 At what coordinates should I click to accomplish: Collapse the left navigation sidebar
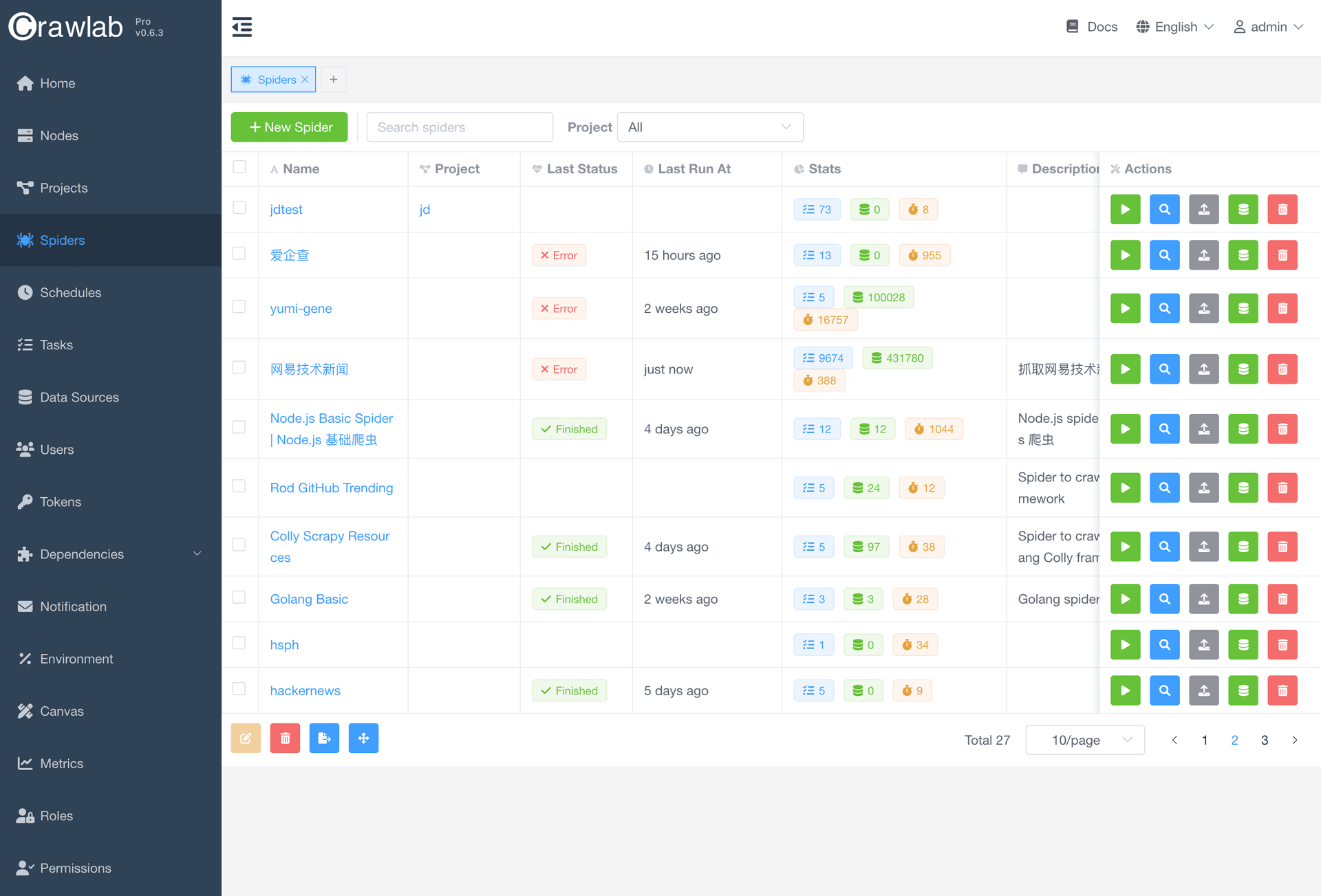(x=241, y=27)
